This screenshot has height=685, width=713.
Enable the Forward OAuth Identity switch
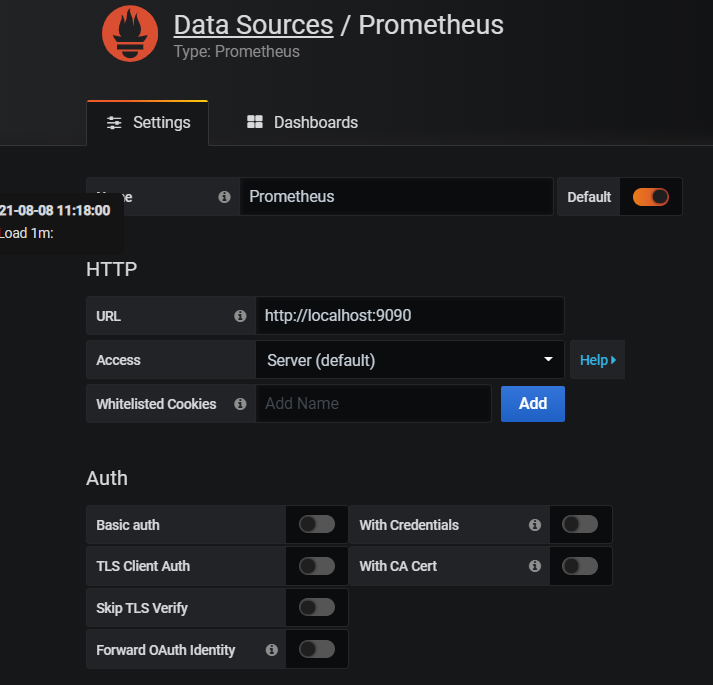point(317,649)
